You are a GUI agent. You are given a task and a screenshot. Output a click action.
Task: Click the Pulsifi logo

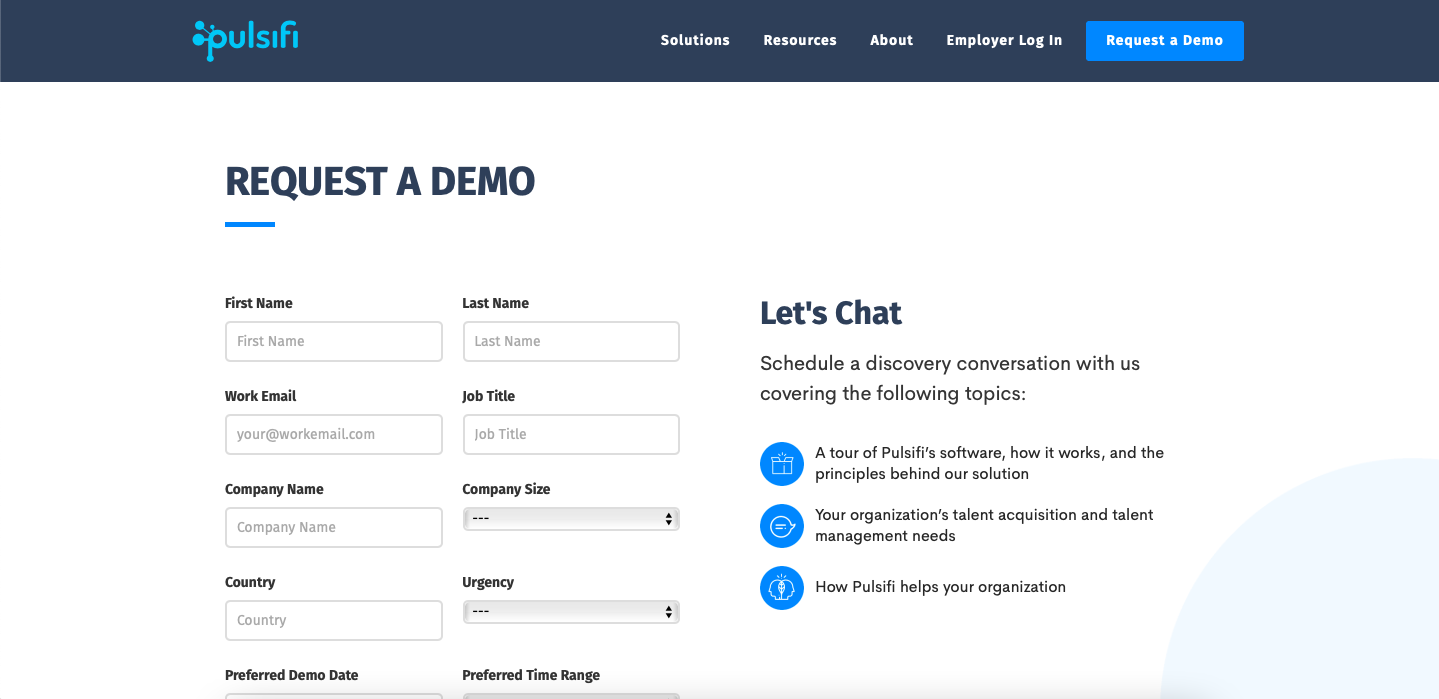tap(245, 40)
